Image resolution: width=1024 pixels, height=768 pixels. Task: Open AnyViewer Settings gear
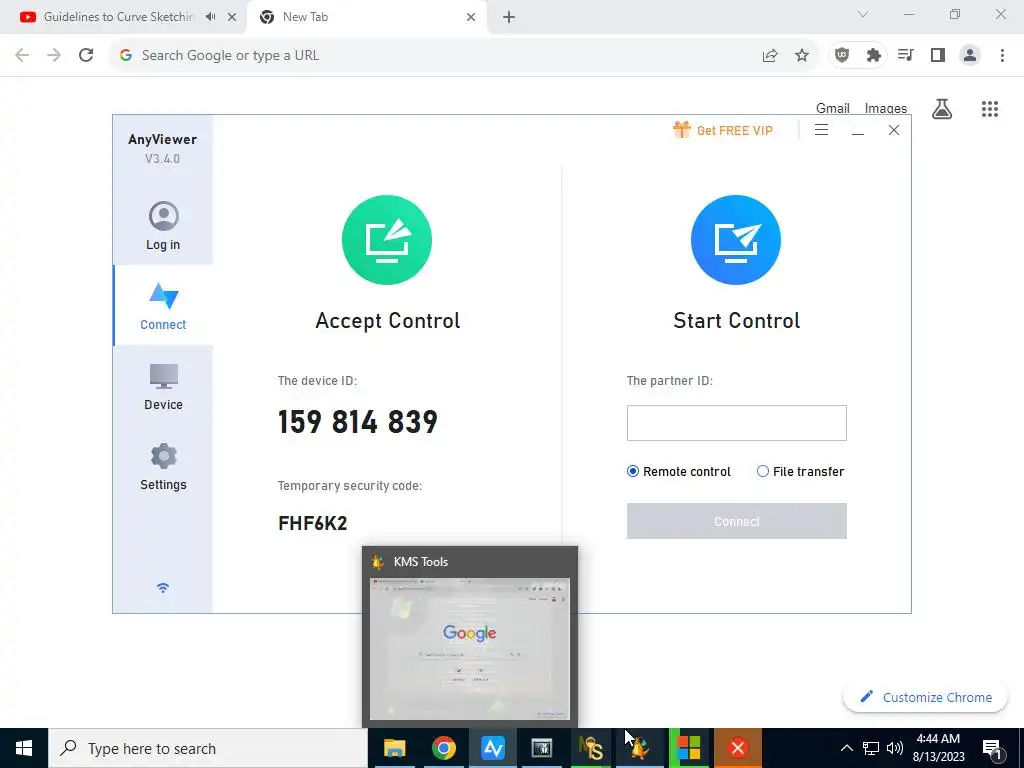(x=163, y=466)
